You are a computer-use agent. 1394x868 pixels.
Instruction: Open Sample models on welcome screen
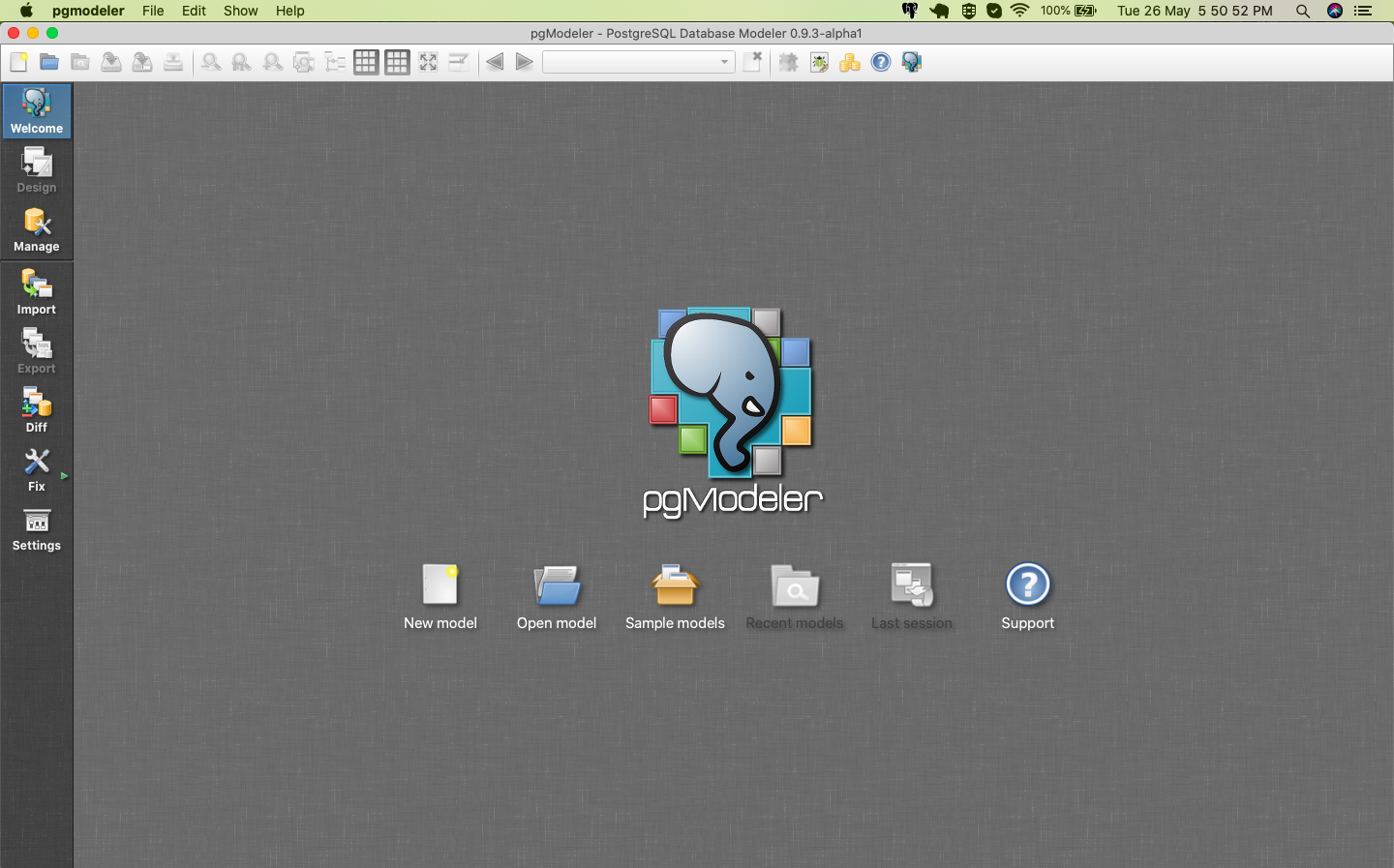tap(675, 598)
